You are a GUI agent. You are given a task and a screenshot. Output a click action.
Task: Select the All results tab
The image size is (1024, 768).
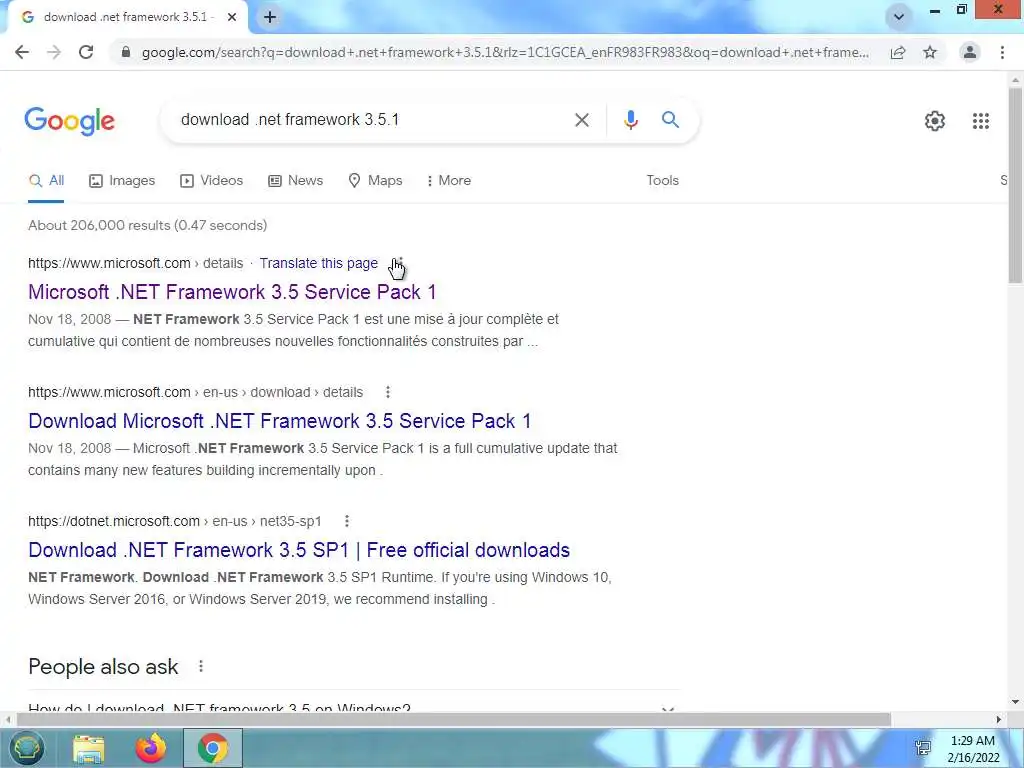[46, 181]
